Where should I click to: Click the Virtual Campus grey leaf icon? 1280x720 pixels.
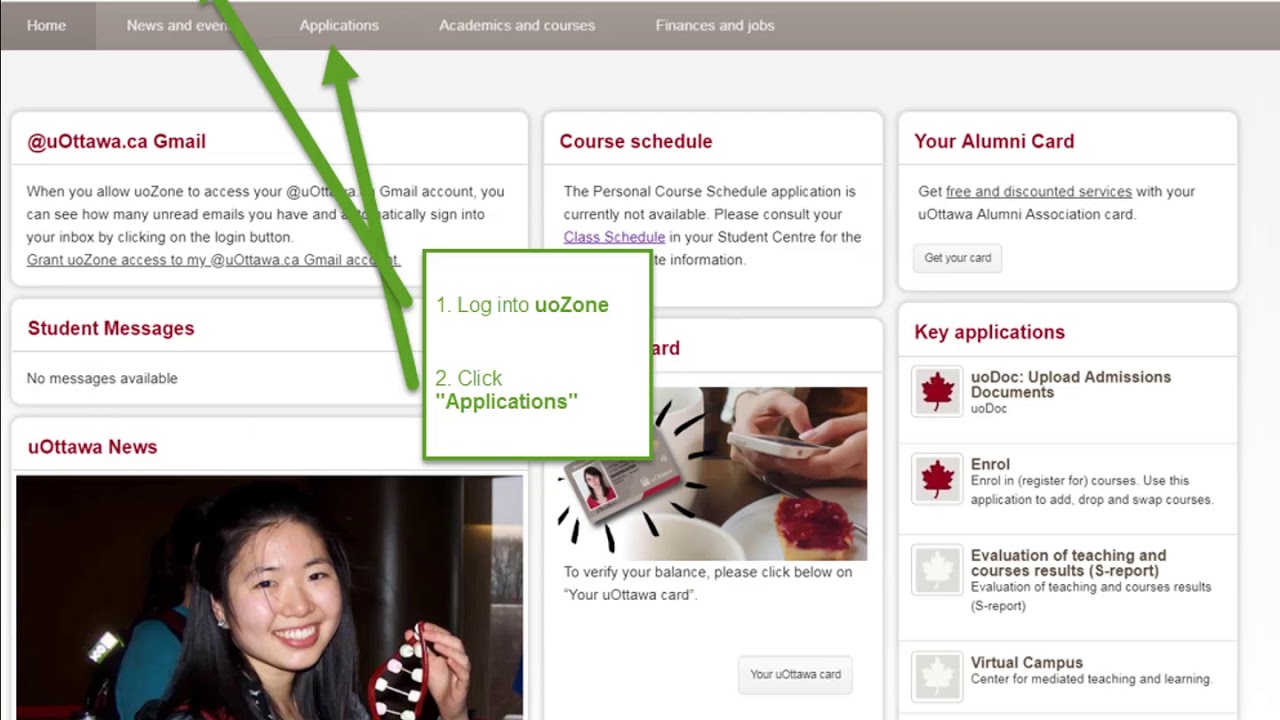[x=937, y=676]
